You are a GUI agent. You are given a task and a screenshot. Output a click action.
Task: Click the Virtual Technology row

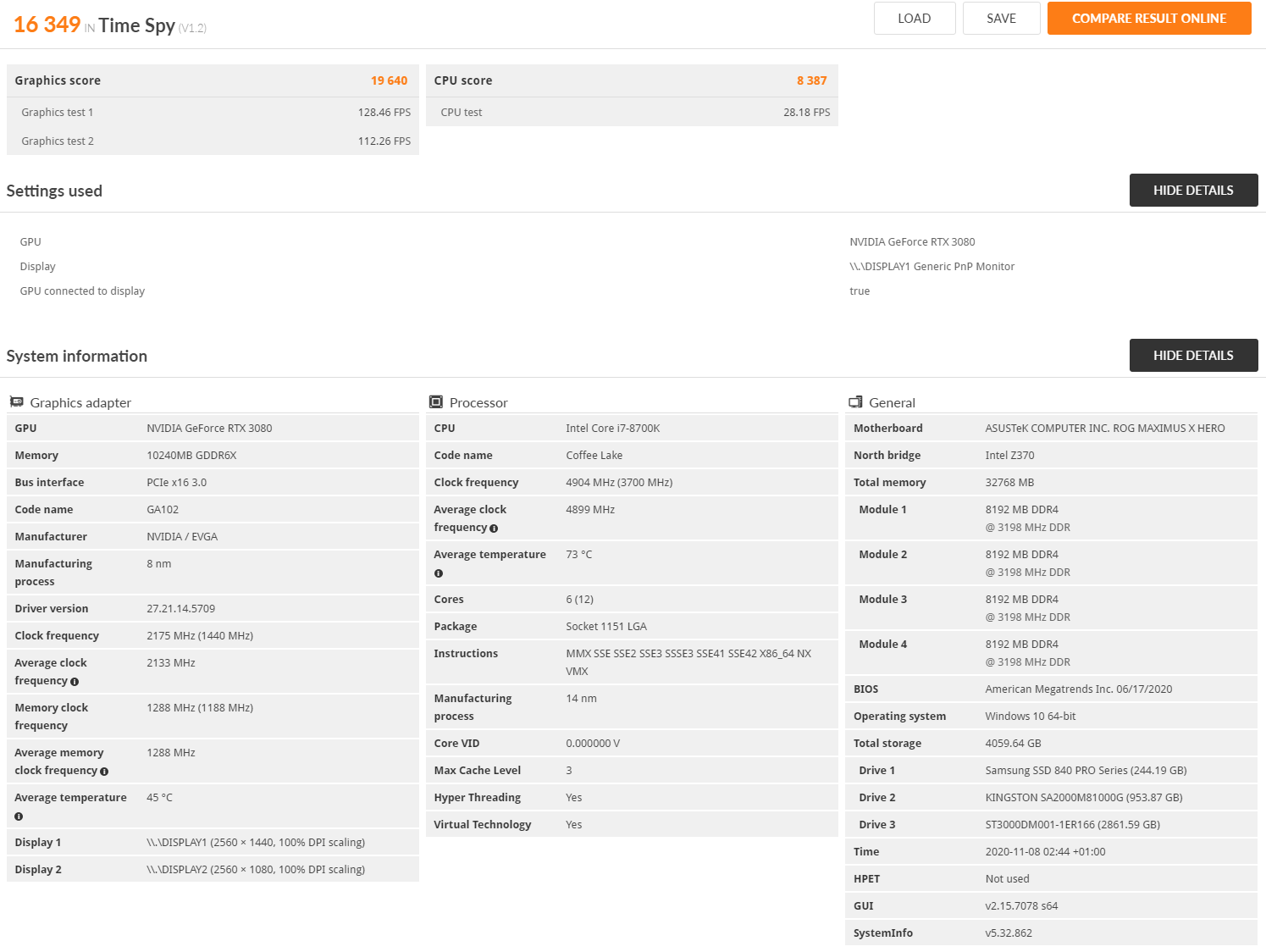(632, 824)
